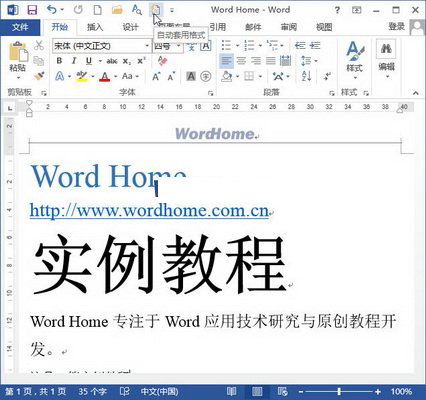The height and width of the screenshot is (400, 426).
Task: Apply the red font color
Action: coord(105,77)
